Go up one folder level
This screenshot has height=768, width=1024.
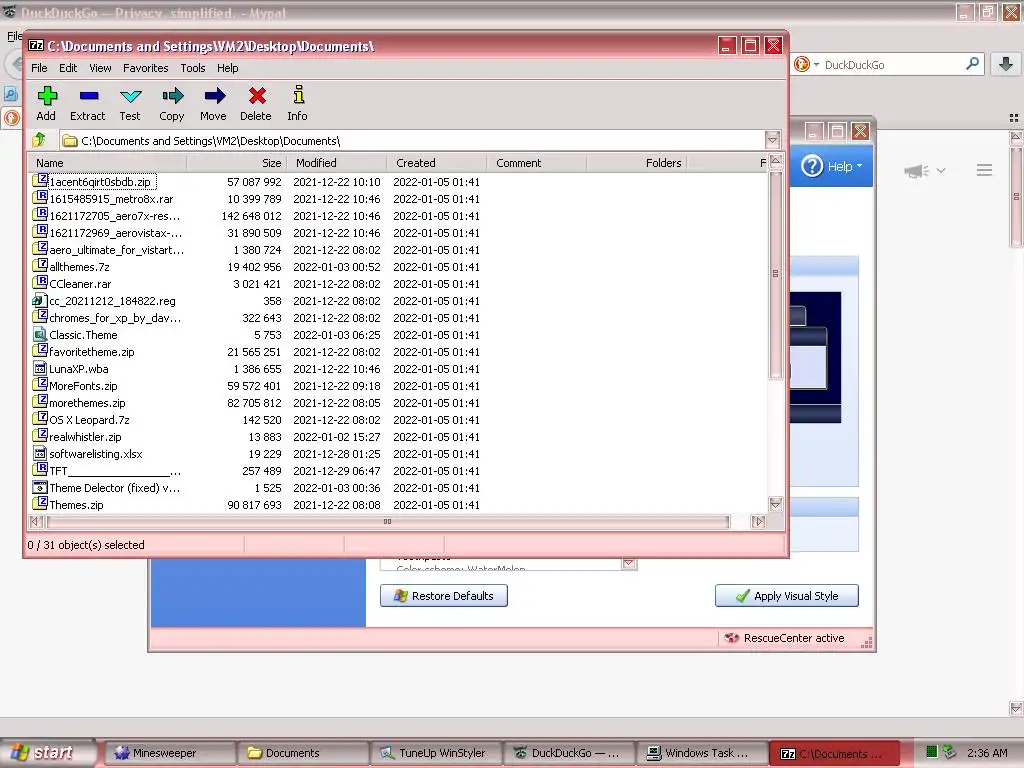[x=39, y=140]
